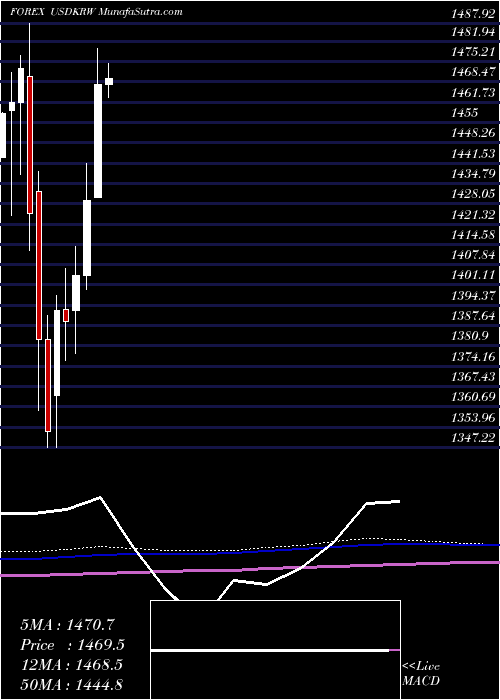Select the 1380.9 price axis label
Image resolution: width=500 pixels, height=700 pixels.
(470, 335)
